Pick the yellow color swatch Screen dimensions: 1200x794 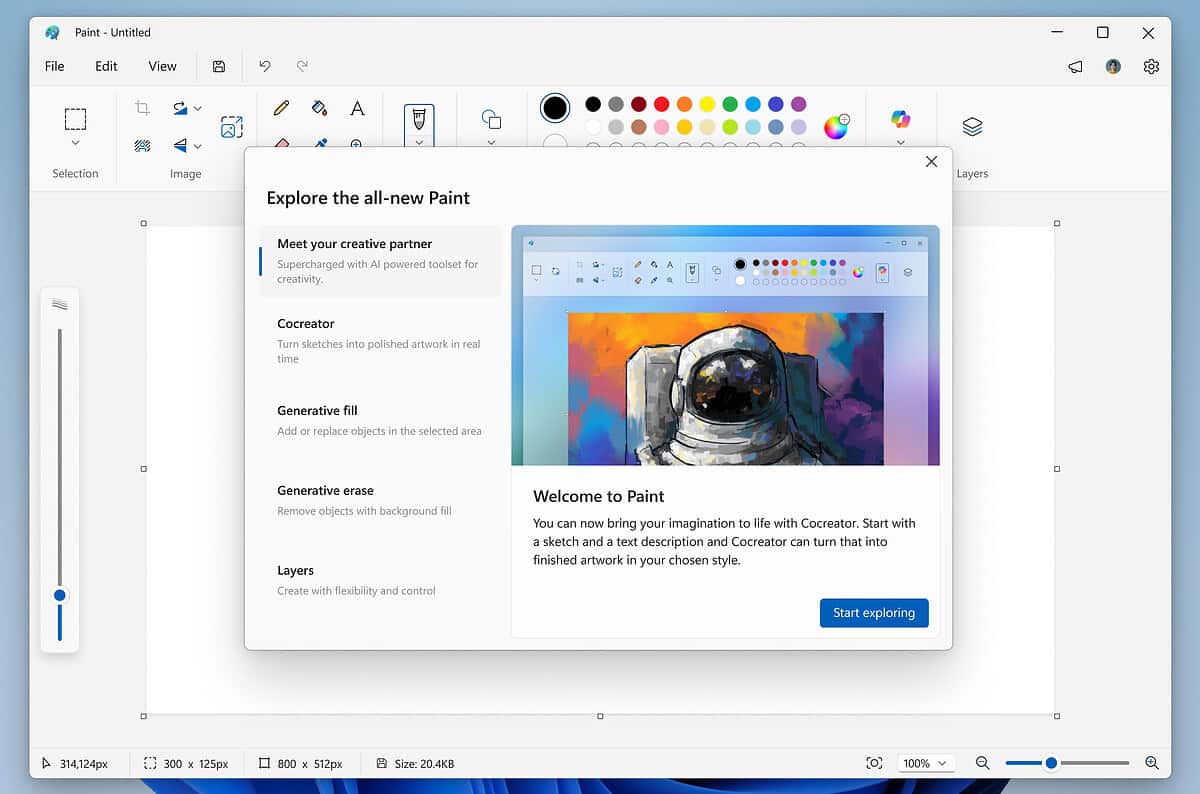(707, 104)
